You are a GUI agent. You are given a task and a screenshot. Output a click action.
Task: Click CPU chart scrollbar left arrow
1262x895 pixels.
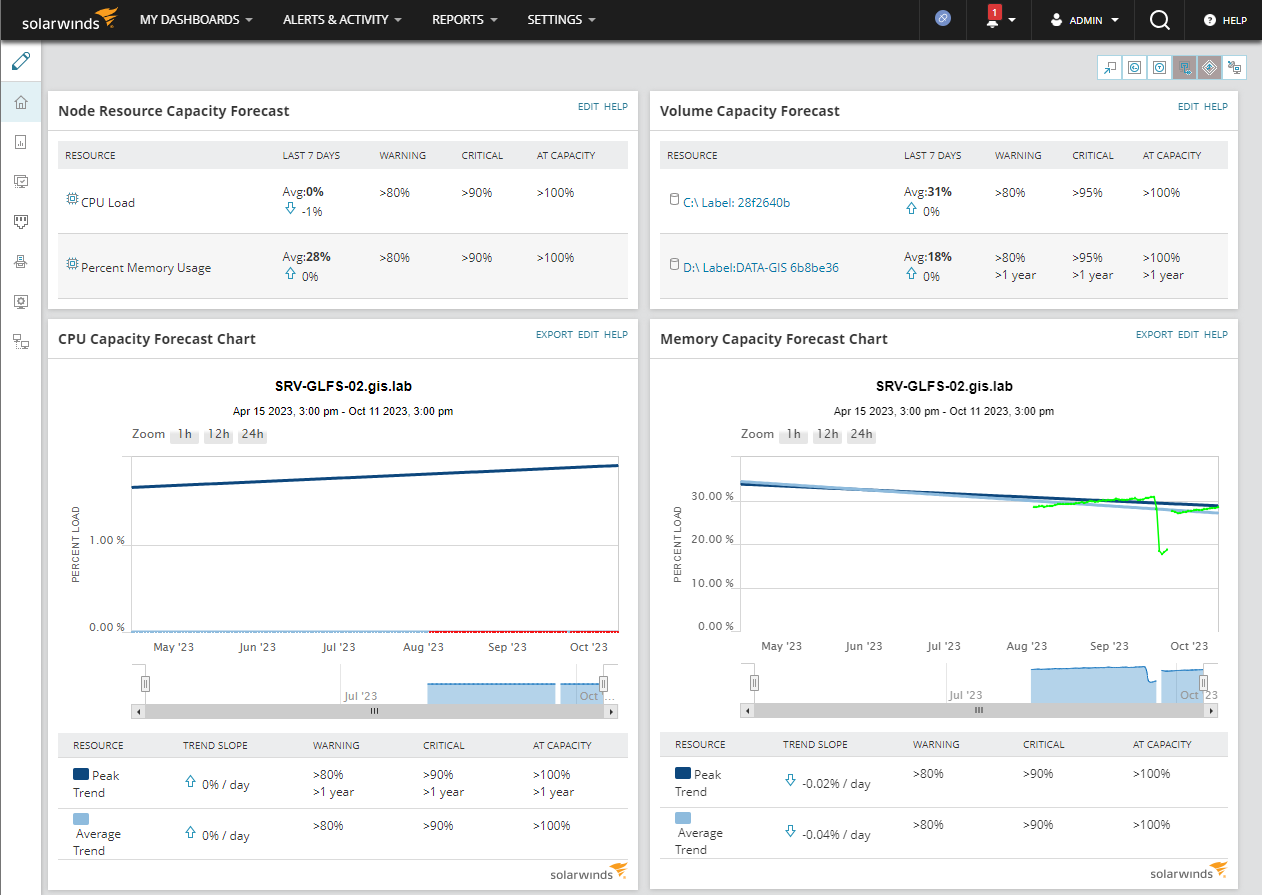pyautogui.click(x=138, y=711)
